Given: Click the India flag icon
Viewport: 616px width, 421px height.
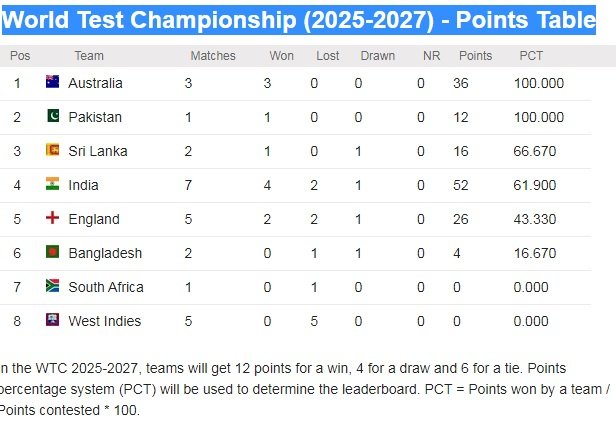Looking at the screenshot, I should pyautogui.click(x=52, y=184).
